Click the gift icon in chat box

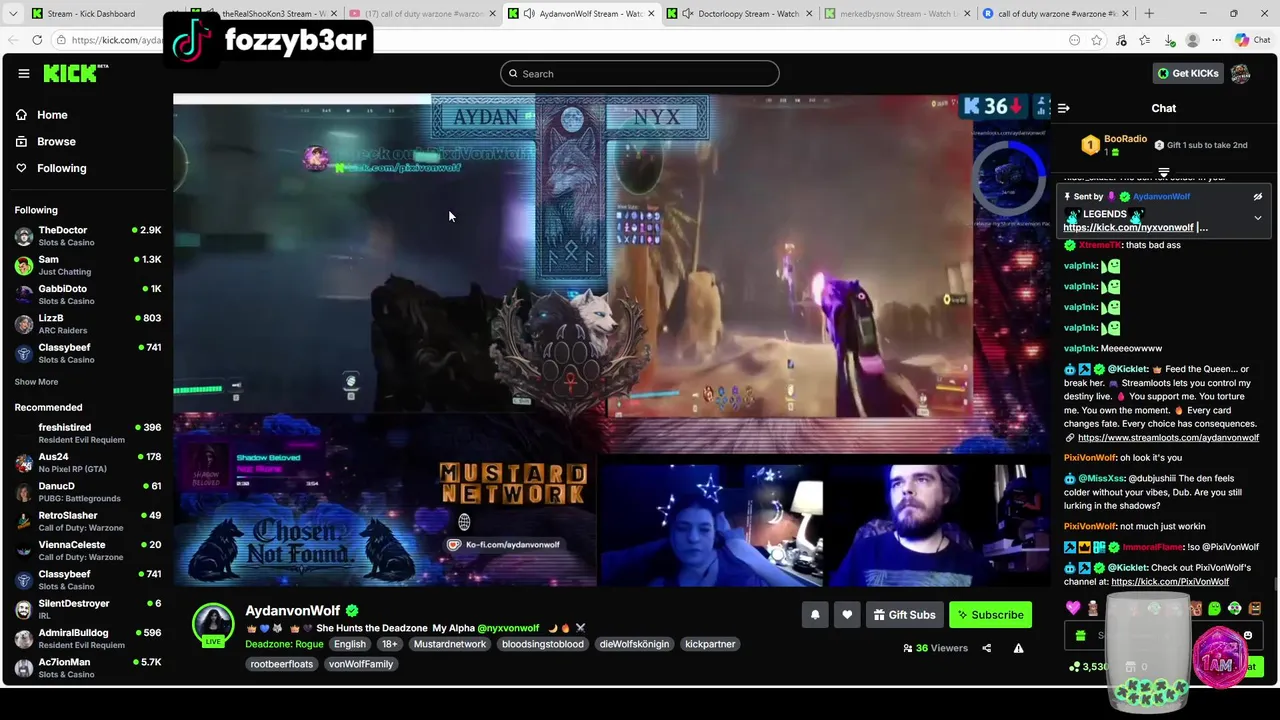[1080, 635]
